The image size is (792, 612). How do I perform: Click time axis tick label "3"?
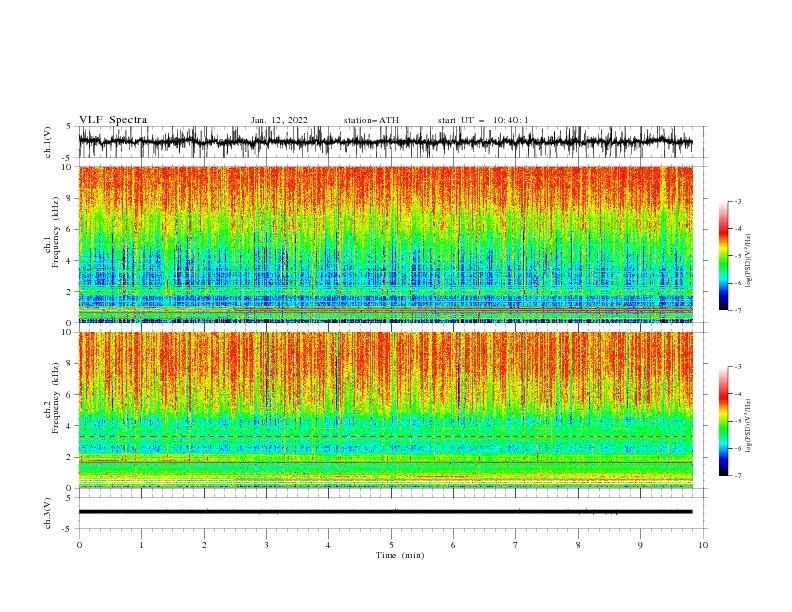coord(266,545)
